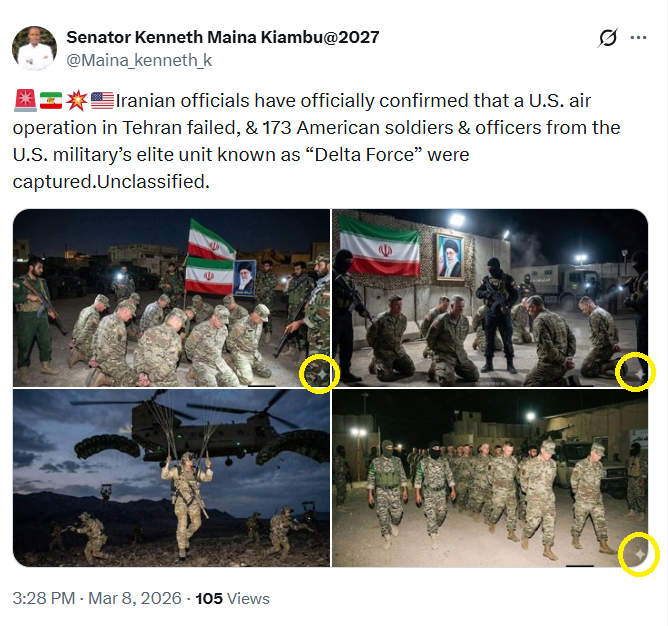668x626 pixels.
Task: Open the three-dot More options menu
Action: (x=638, y=39)
